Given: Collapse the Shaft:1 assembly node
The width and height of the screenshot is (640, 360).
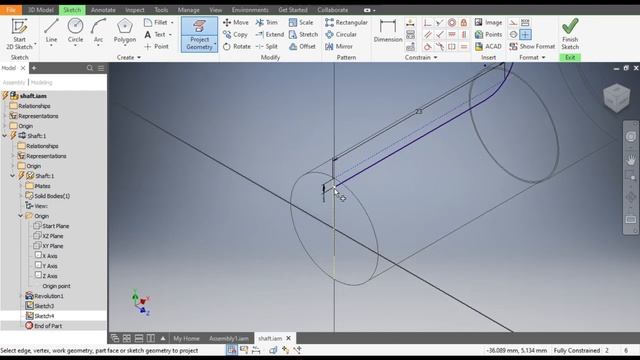Looking at the screenshot, I should (5, 136).
